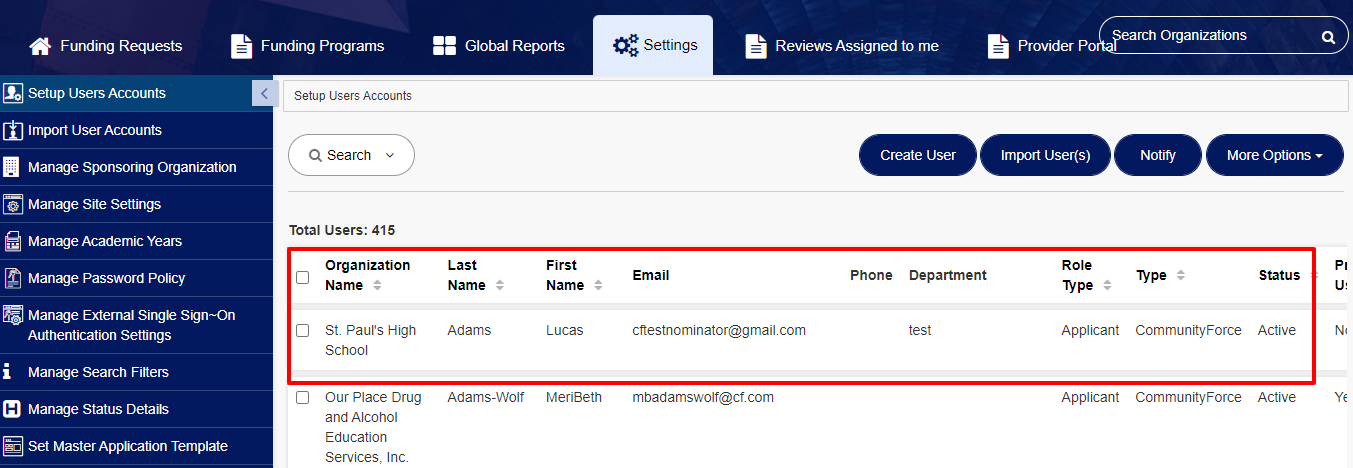The image size is (1353, 468).
Task: Click the Global Reports grid icon
Action: (x=445, y=46)
